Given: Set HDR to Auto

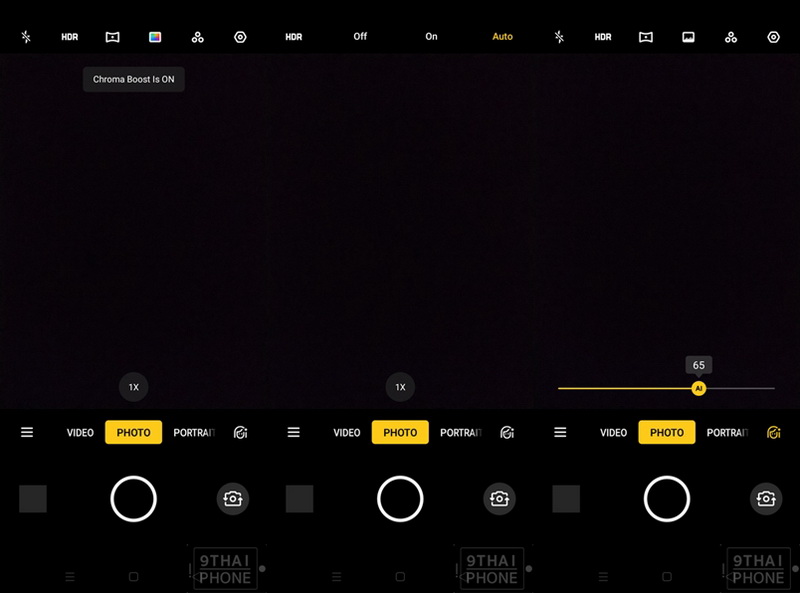Looking at the screenshot, I should [x=503, y=36].
